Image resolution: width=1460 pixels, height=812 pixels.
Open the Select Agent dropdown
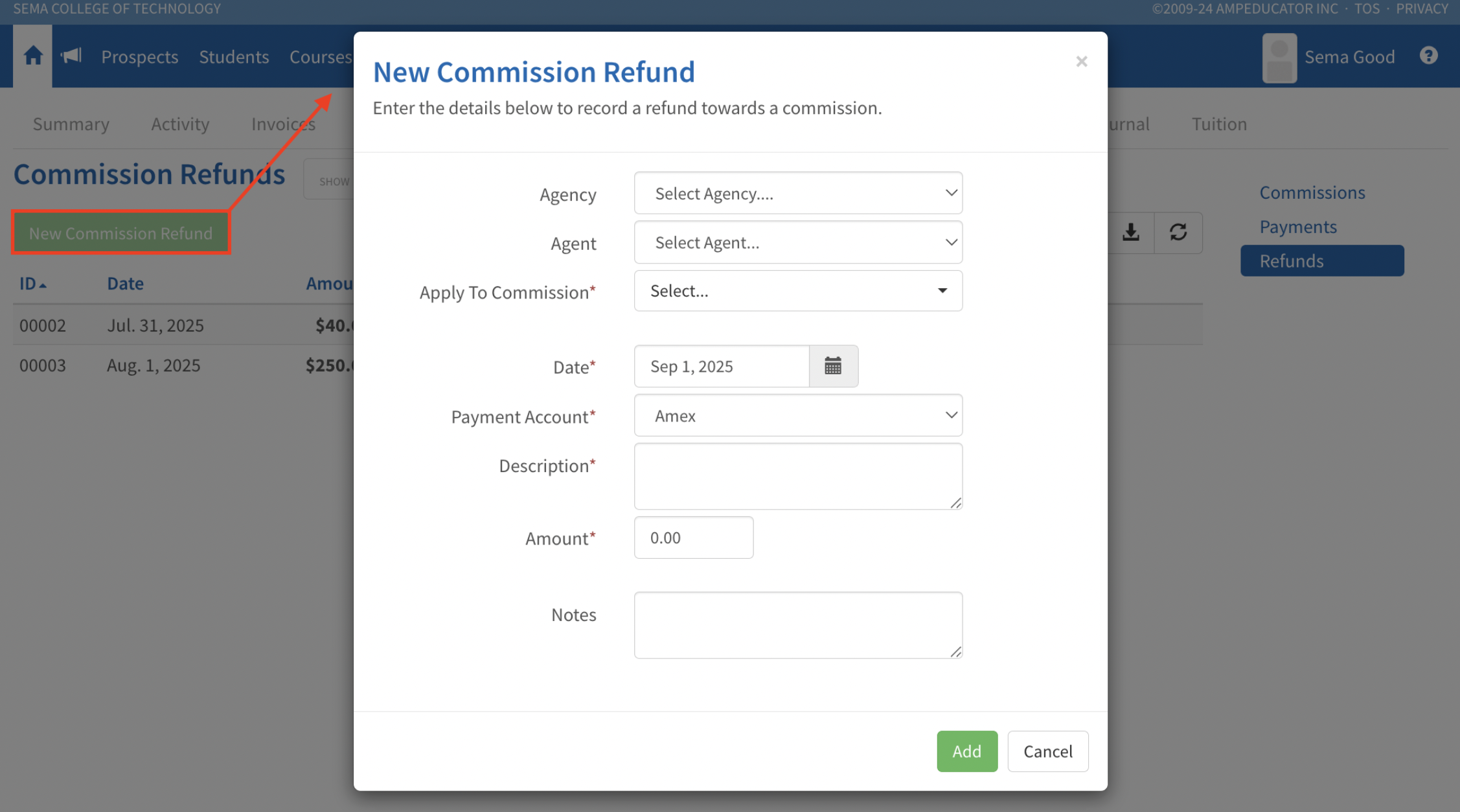tap(798, 243)
